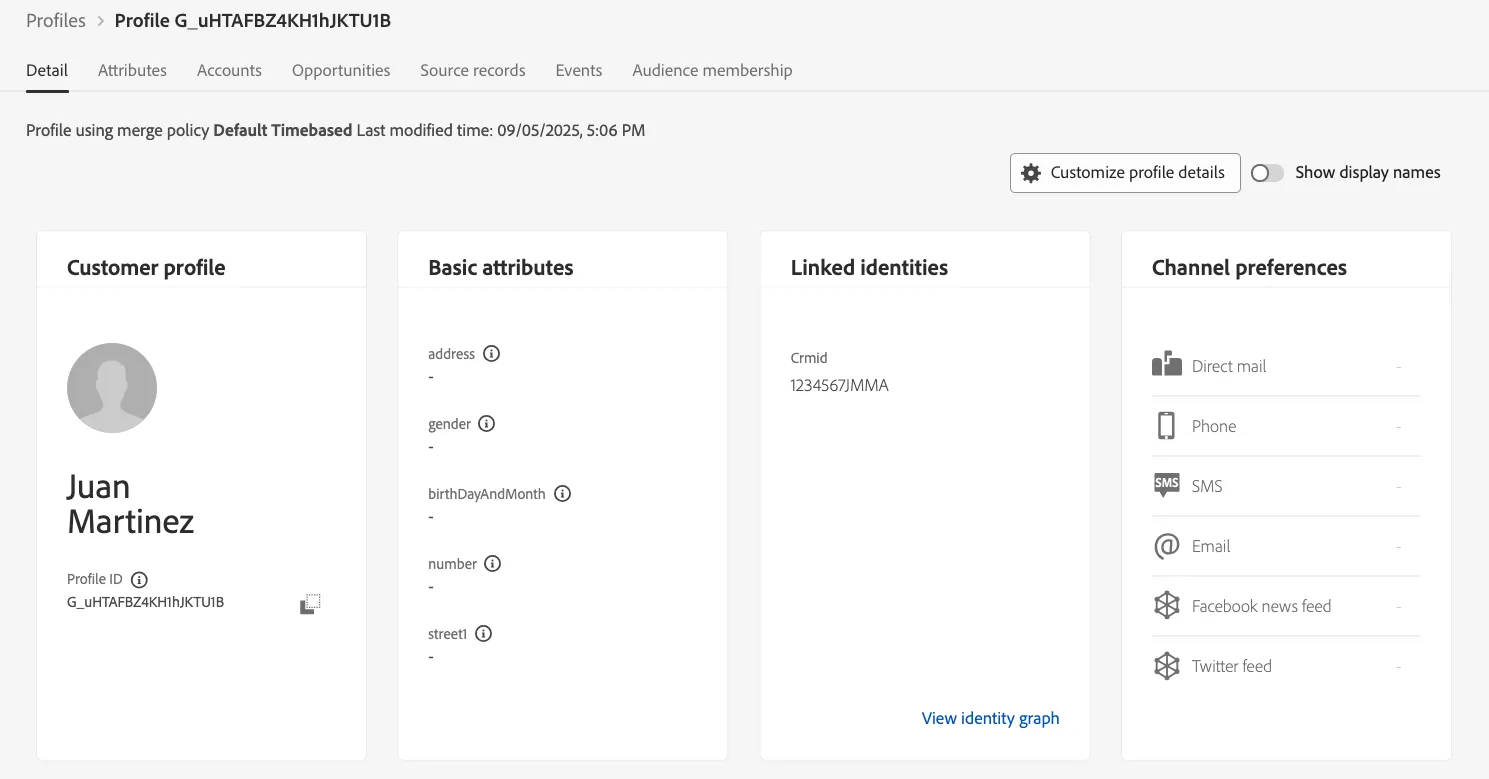Click the Crmid value 1234567JMMA
1489x779 pixels.
tap(839, 385)
